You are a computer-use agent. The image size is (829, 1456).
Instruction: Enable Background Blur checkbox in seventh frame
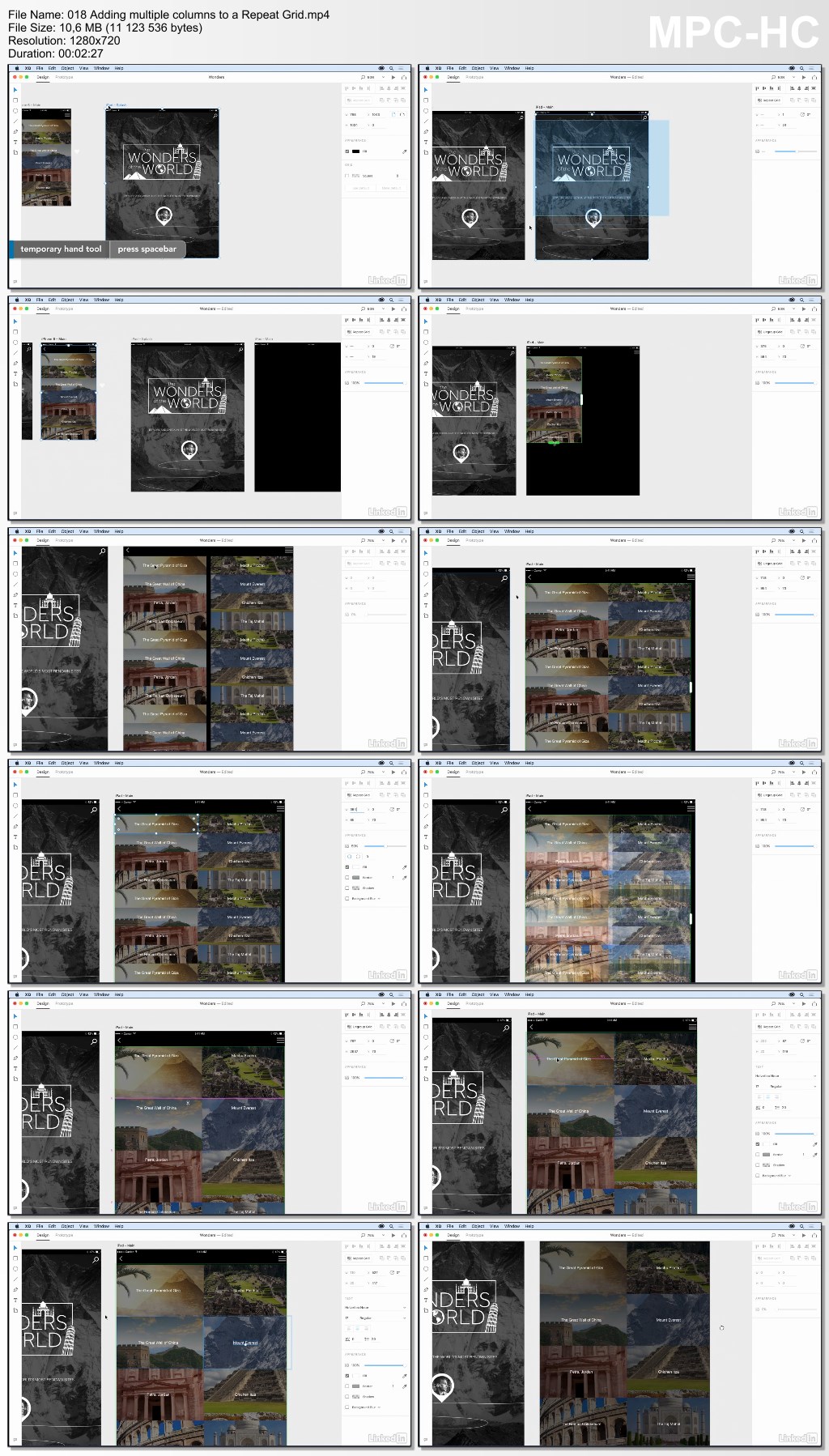point(348,899)
